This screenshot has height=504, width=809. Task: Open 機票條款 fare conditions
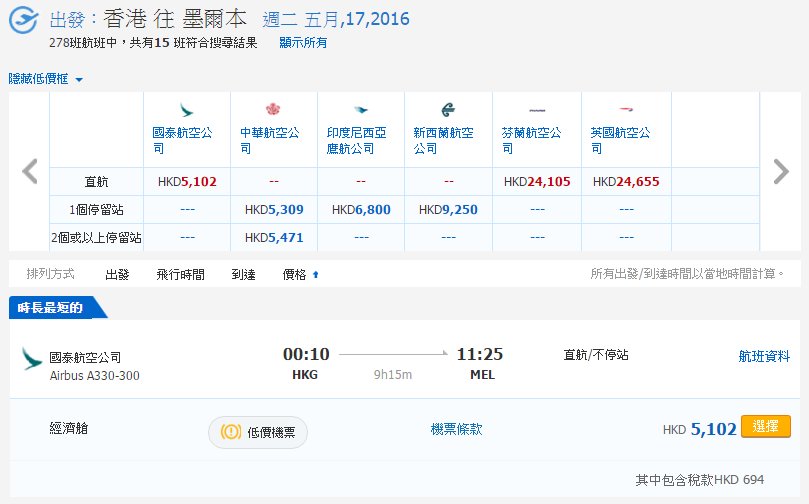point(456,429)
